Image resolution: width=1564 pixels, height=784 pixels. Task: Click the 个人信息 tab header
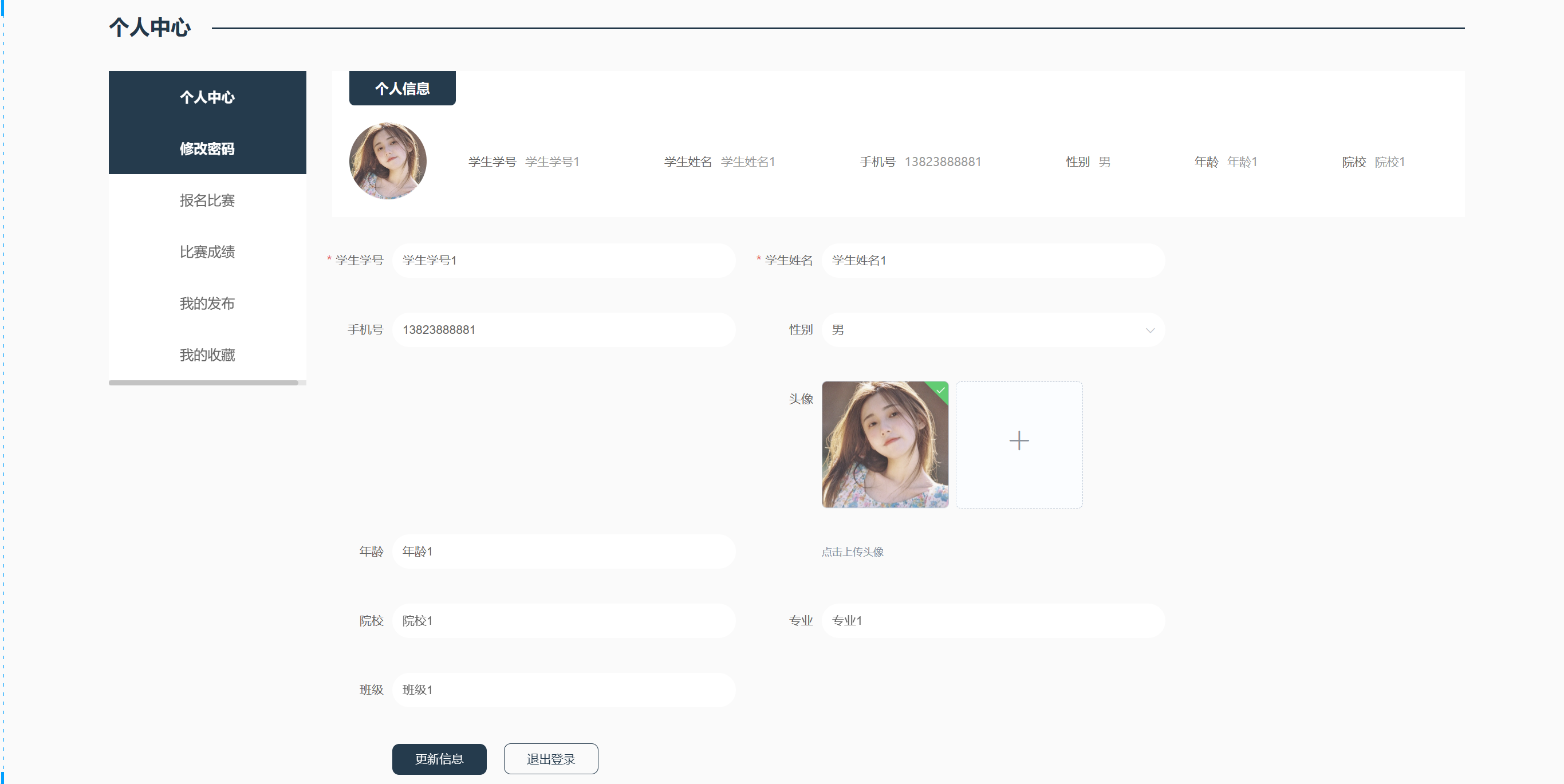coord(402,89)
